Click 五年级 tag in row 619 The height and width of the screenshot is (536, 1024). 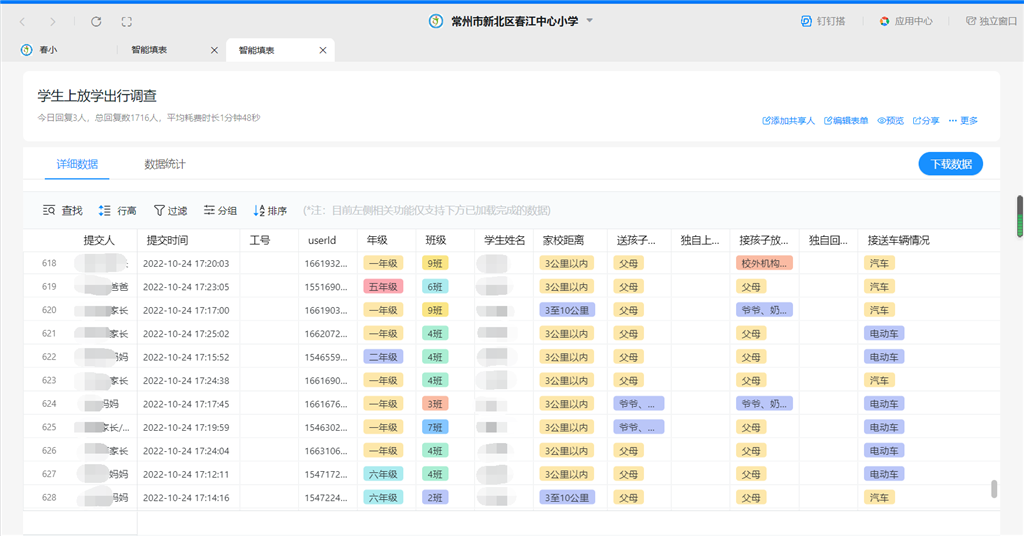click(383, 287)
